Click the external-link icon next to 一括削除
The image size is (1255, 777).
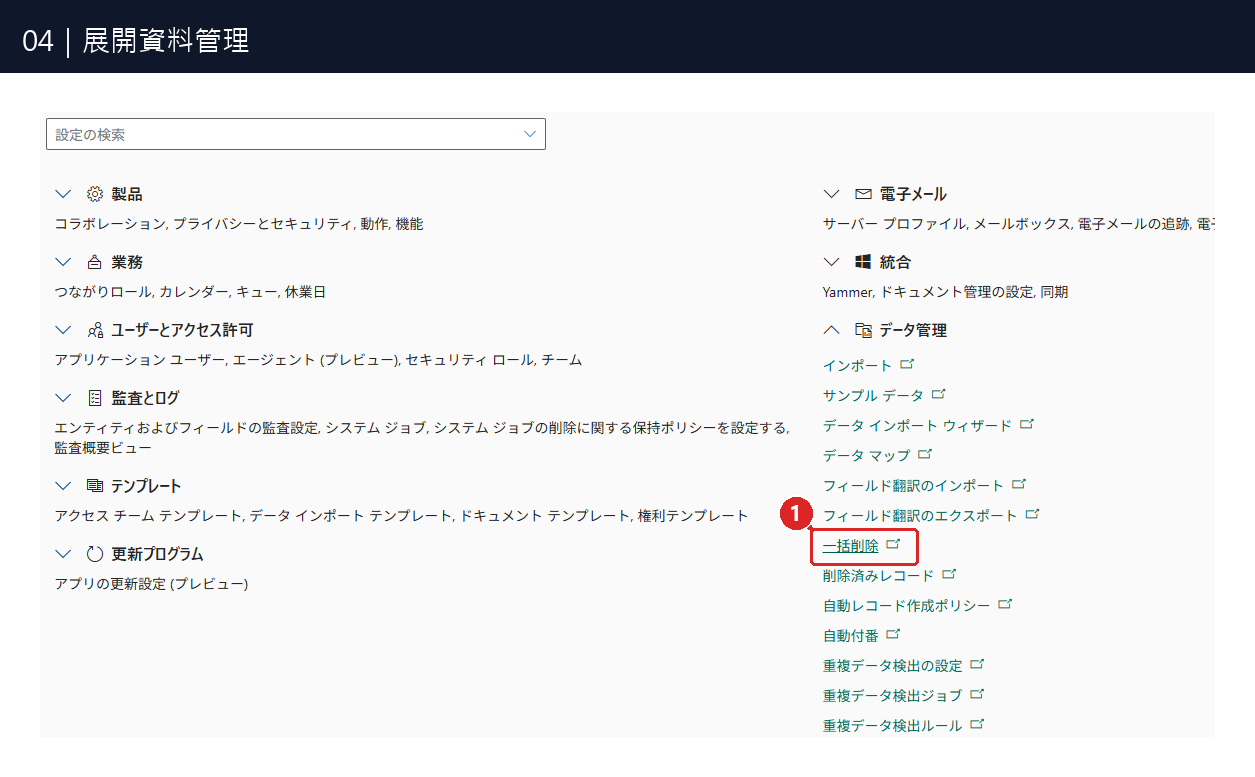pyautogui.click(x=894, y=544)
